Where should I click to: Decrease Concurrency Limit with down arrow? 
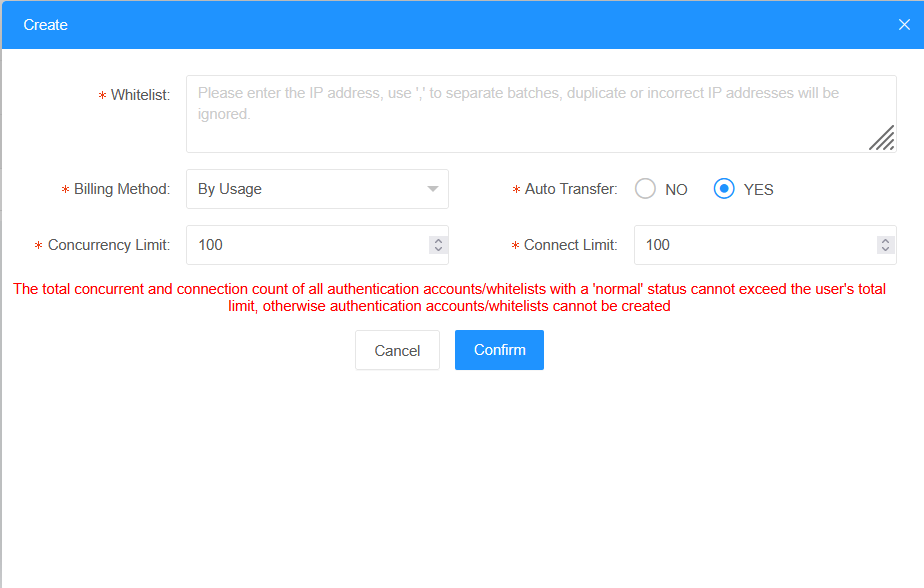click(438, 249)
